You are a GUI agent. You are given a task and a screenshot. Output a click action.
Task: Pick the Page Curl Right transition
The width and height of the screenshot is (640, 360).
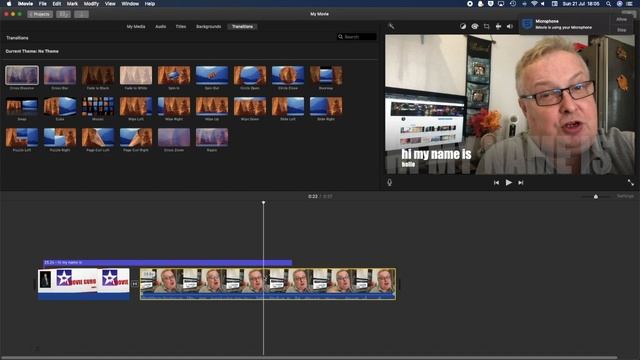[136, 138]
